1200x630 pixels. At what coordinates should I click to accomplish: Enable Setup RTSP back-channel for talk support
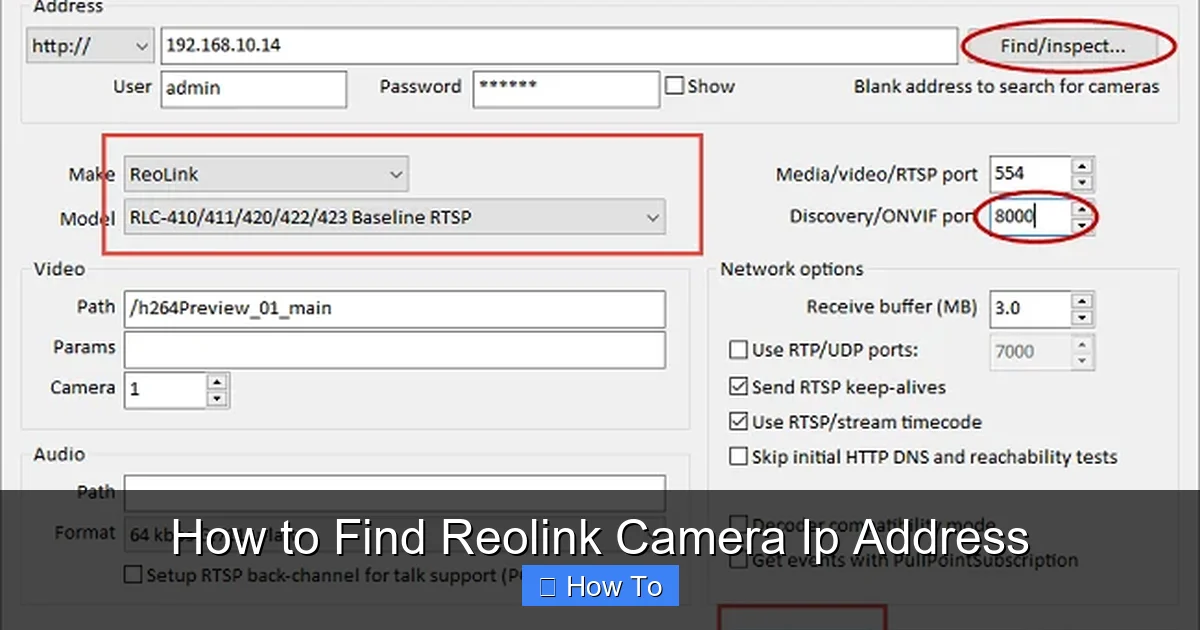click(132, 576)
